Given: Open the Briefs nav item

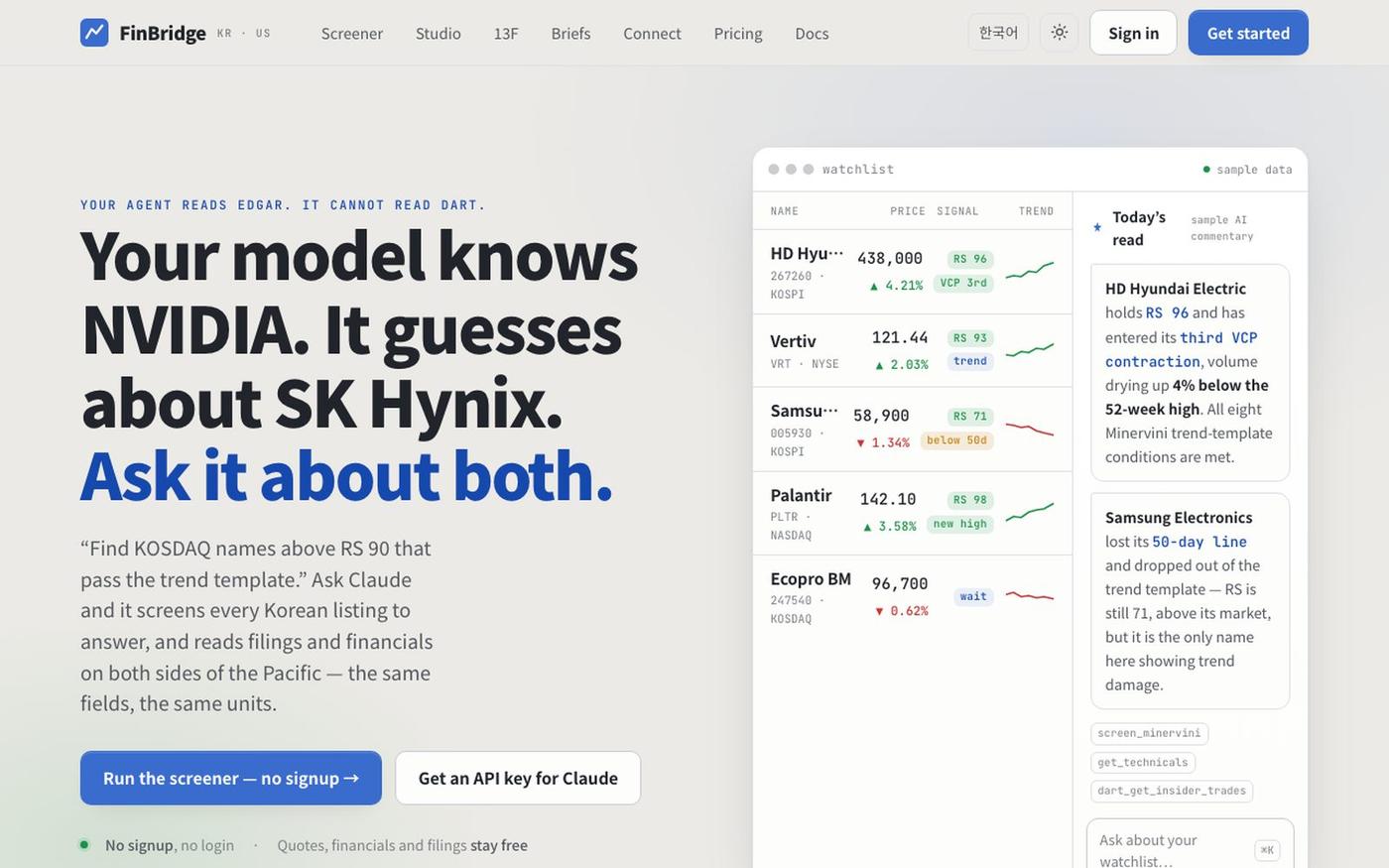Looking at the screenshot, I should point(571,33).
